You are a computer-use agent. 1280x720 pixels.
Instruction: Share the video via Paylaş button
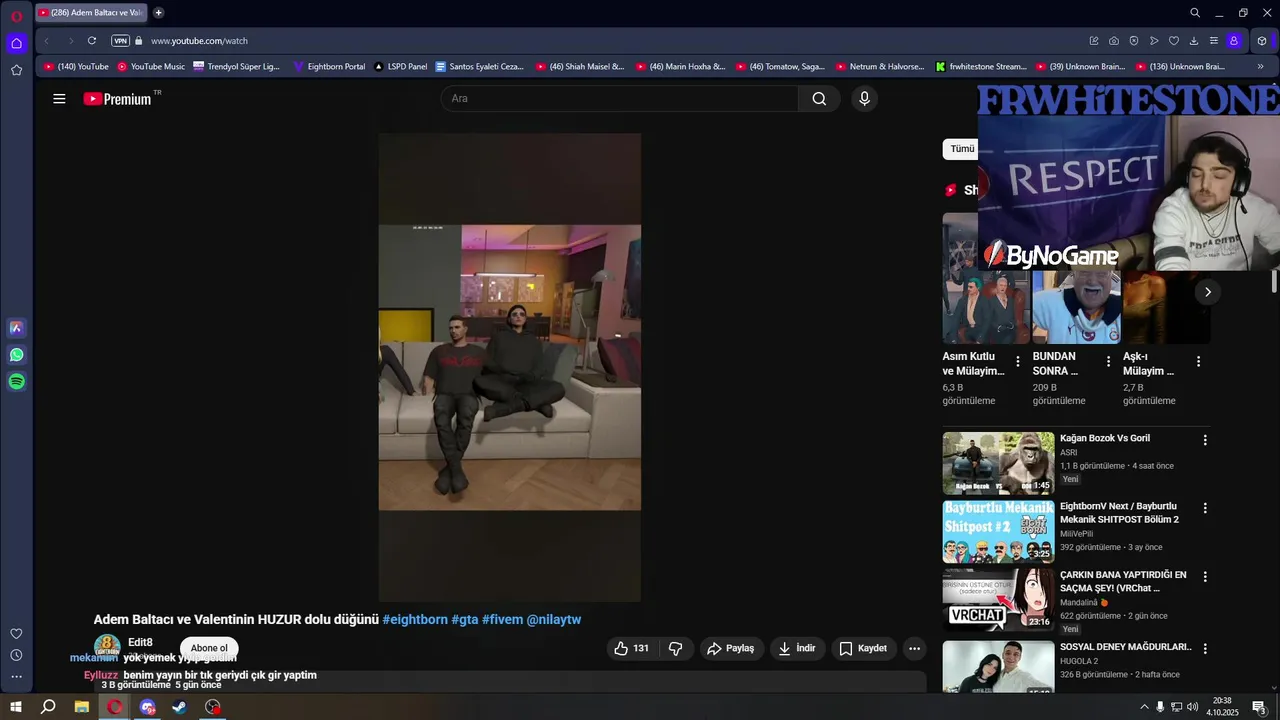point(731,648)
